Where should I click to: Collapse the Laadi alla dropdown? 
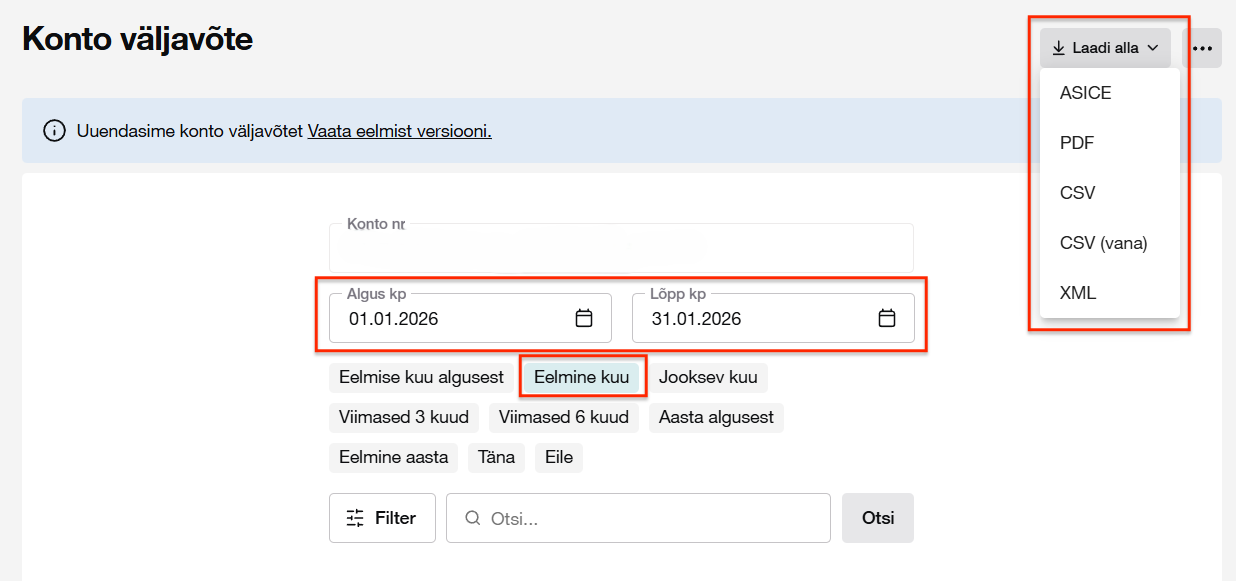(x=1104, y=48)
